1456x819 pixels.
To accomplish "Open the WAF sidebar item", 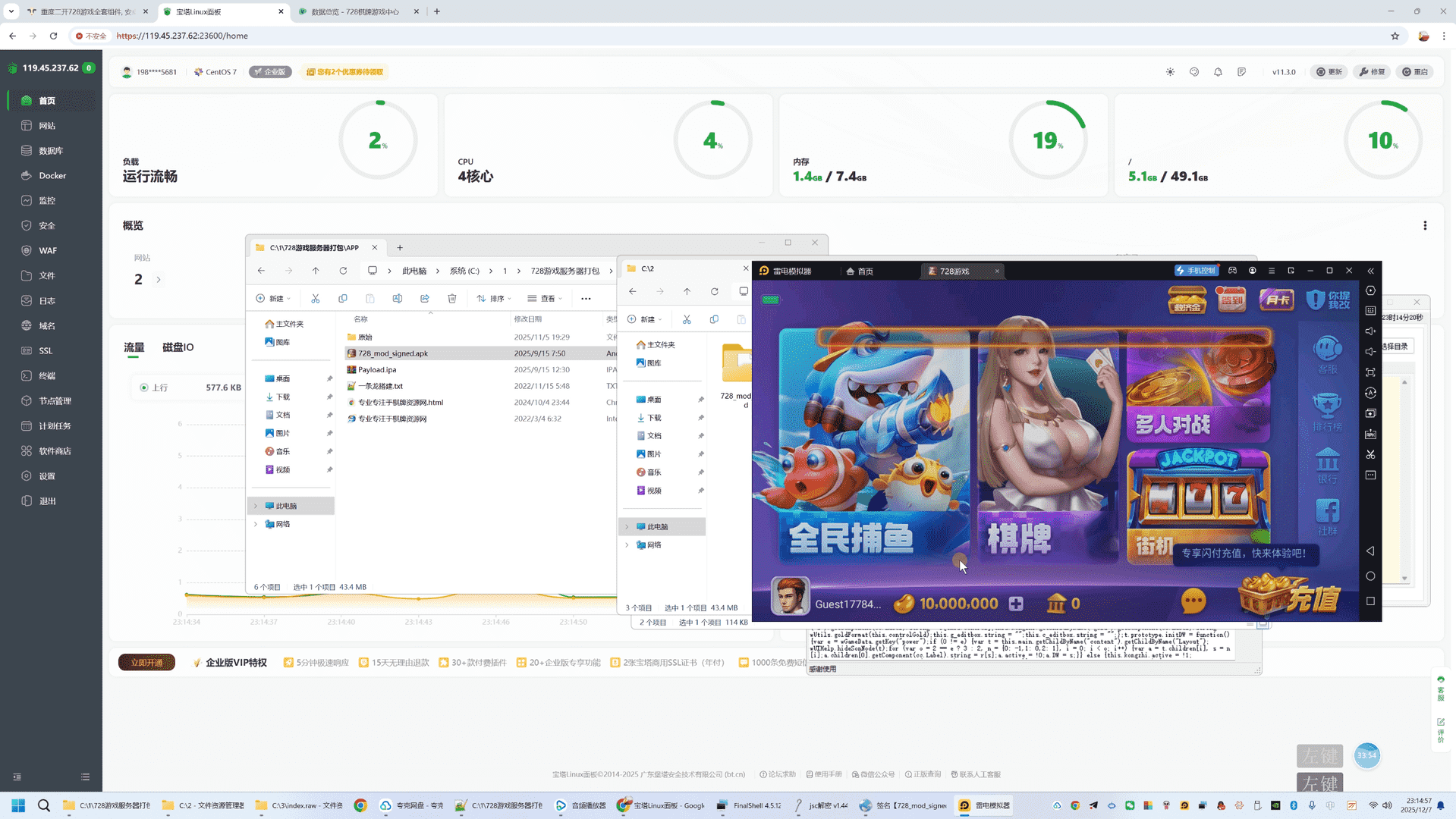I will coord(48,250).
